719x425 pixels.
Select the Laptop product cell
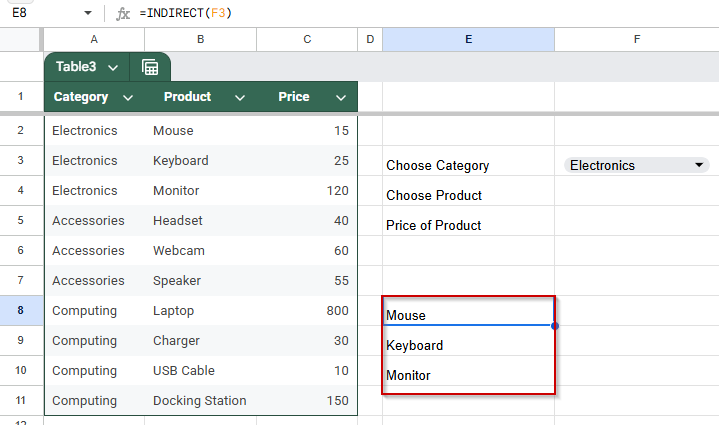(x=200, y=310)
